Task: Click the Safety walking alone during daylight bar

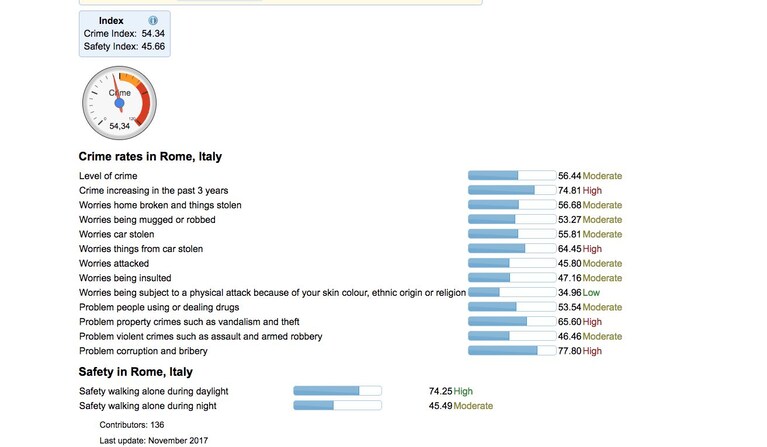Action: coord(338,391)
